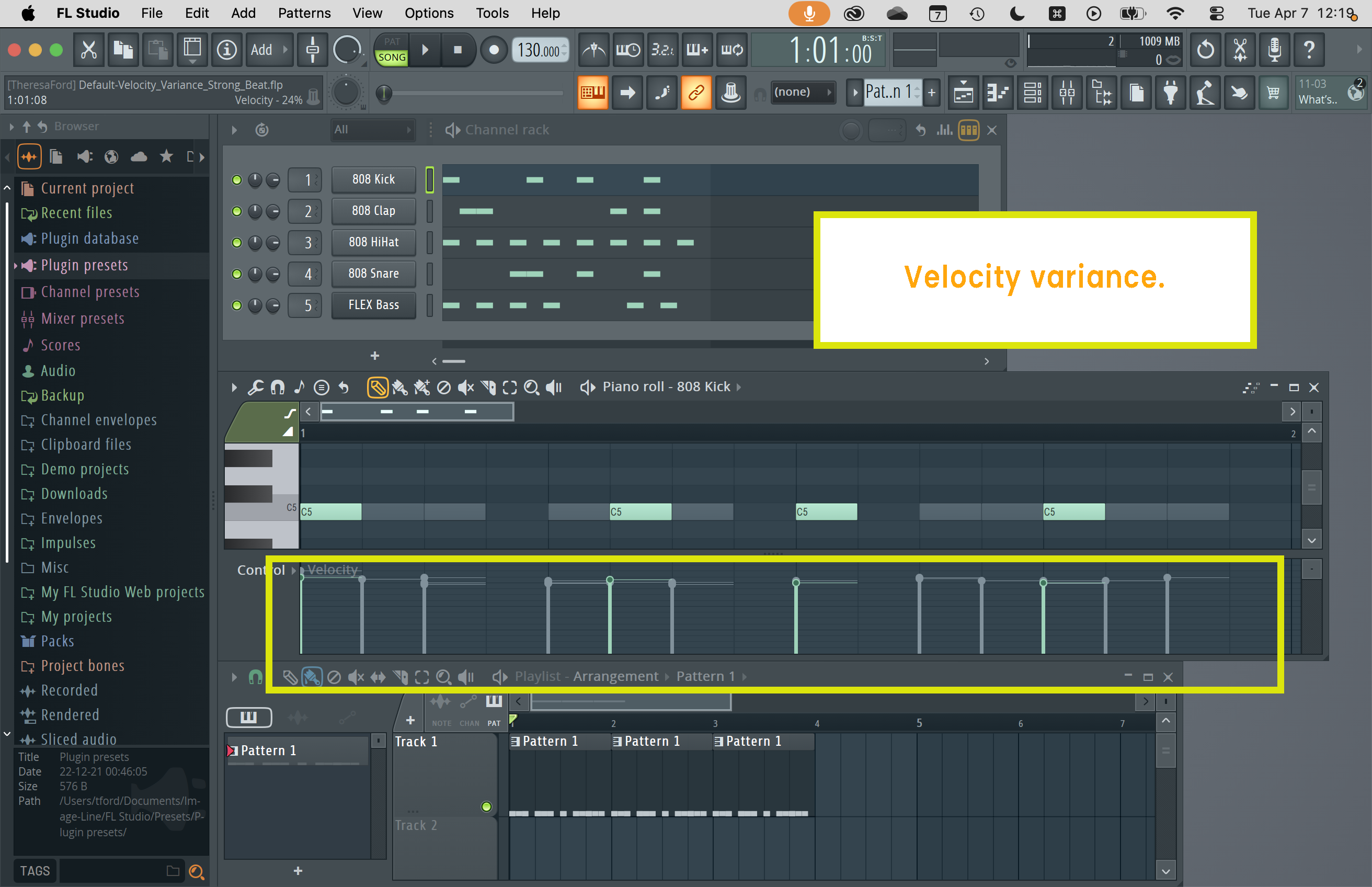Open the Add menu
Viewport: 1372px width, 887px height.
tap(243, 13)
